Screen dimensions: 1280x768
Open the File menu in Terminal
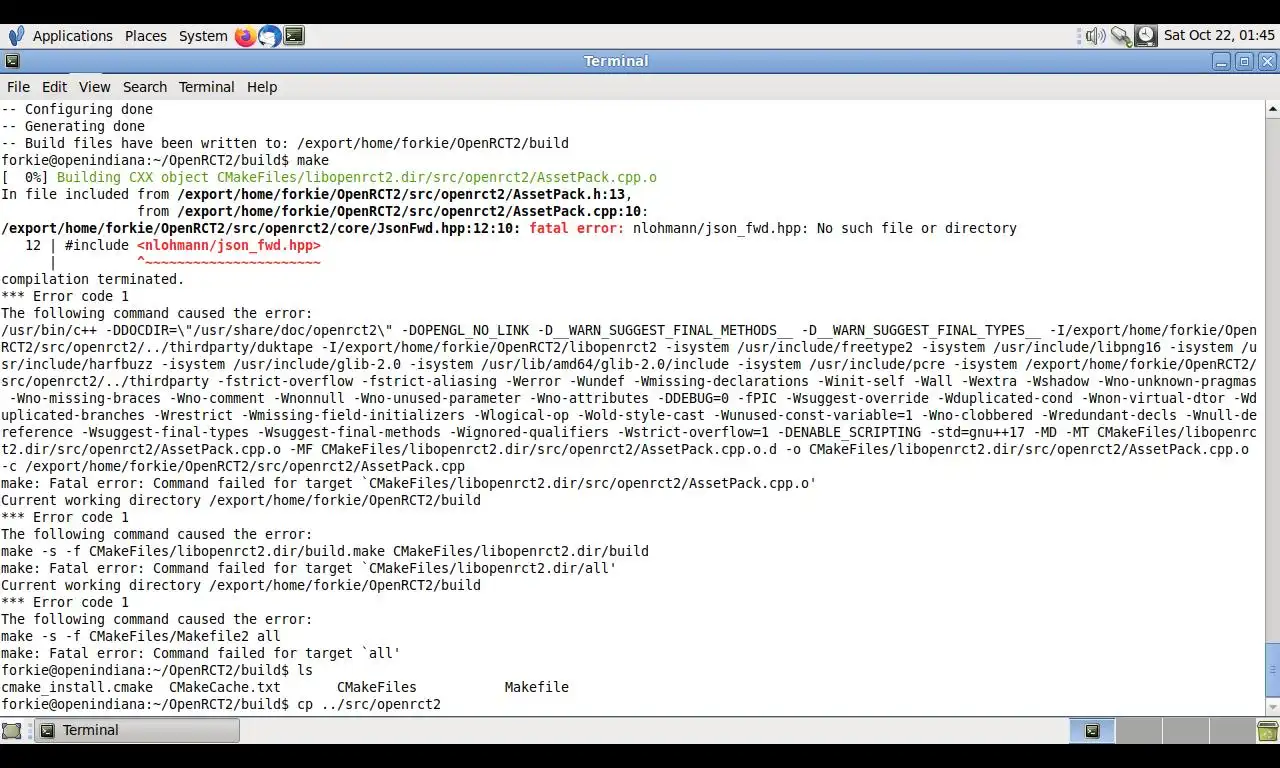tap(18, 87)
